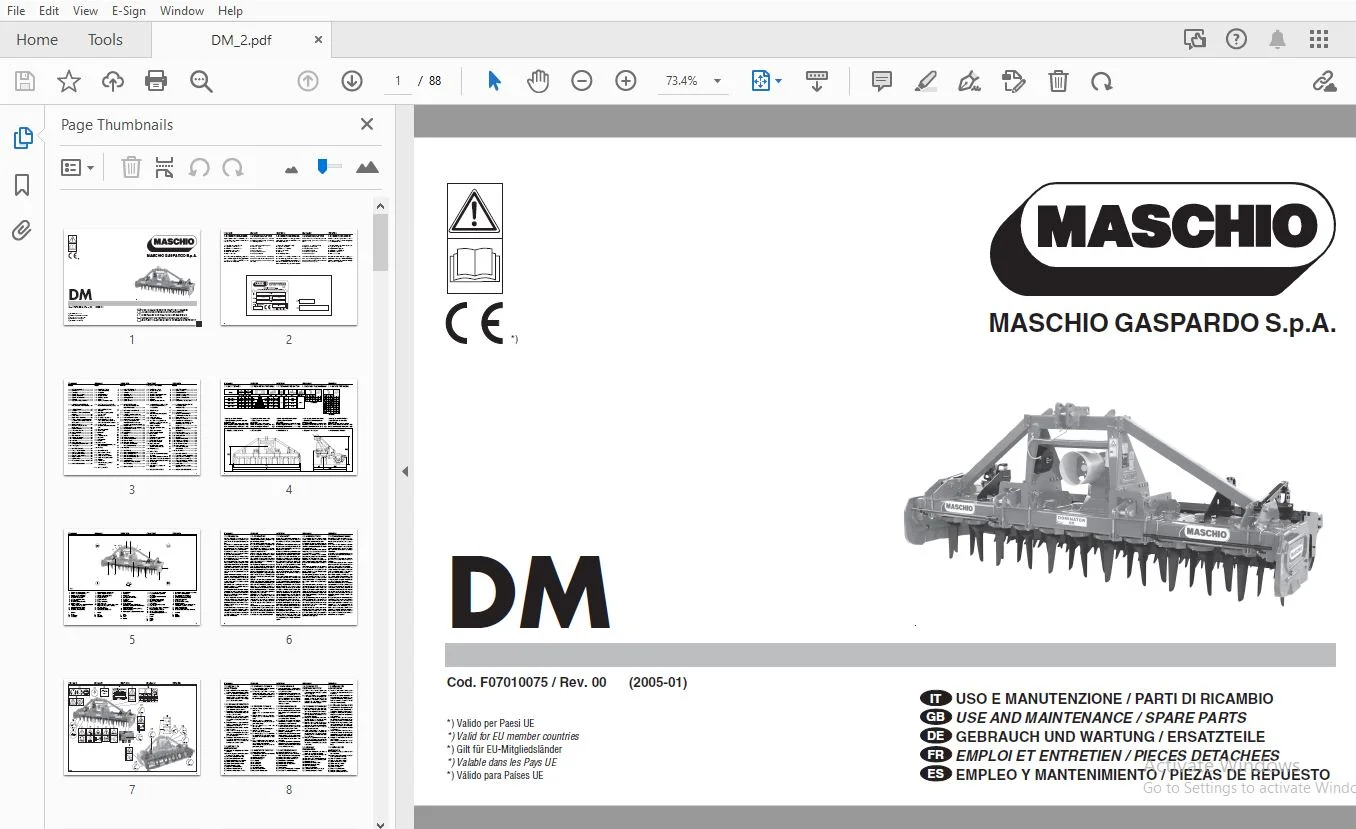
Task: Go to previous page arrow
Action: click(x=308, y=81)
